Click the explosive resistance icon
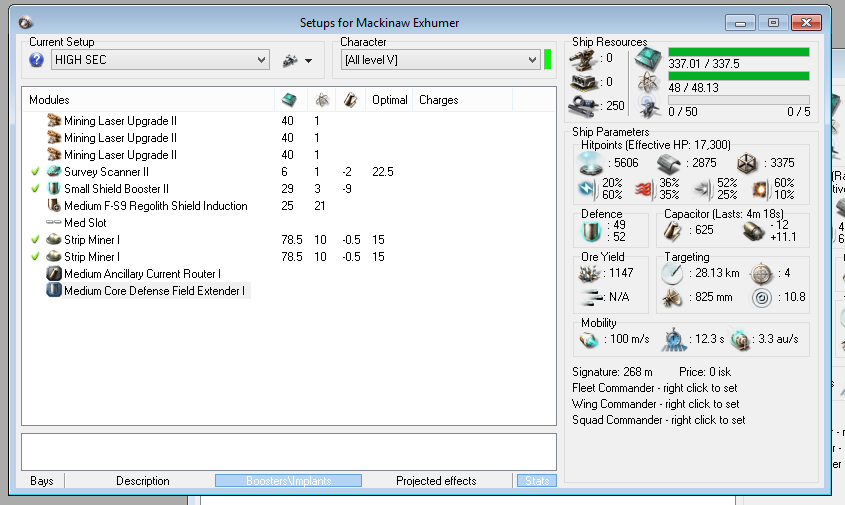Image resolution: width=845 pixels, height=505 pixels. point(759,189)
